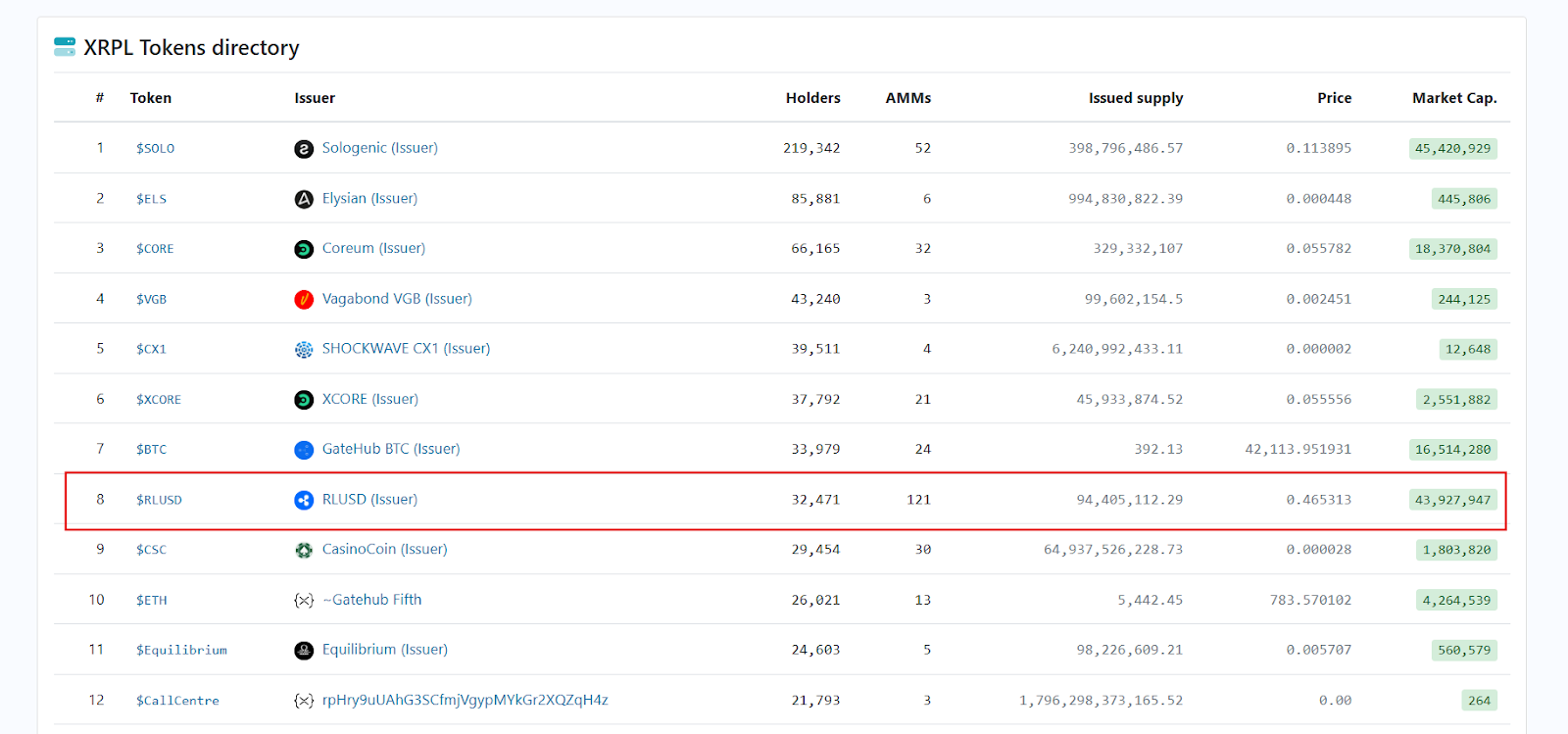Open the $RLUSD token link
The height and width of the screenshot is (734, 1568).
point(159,500)
